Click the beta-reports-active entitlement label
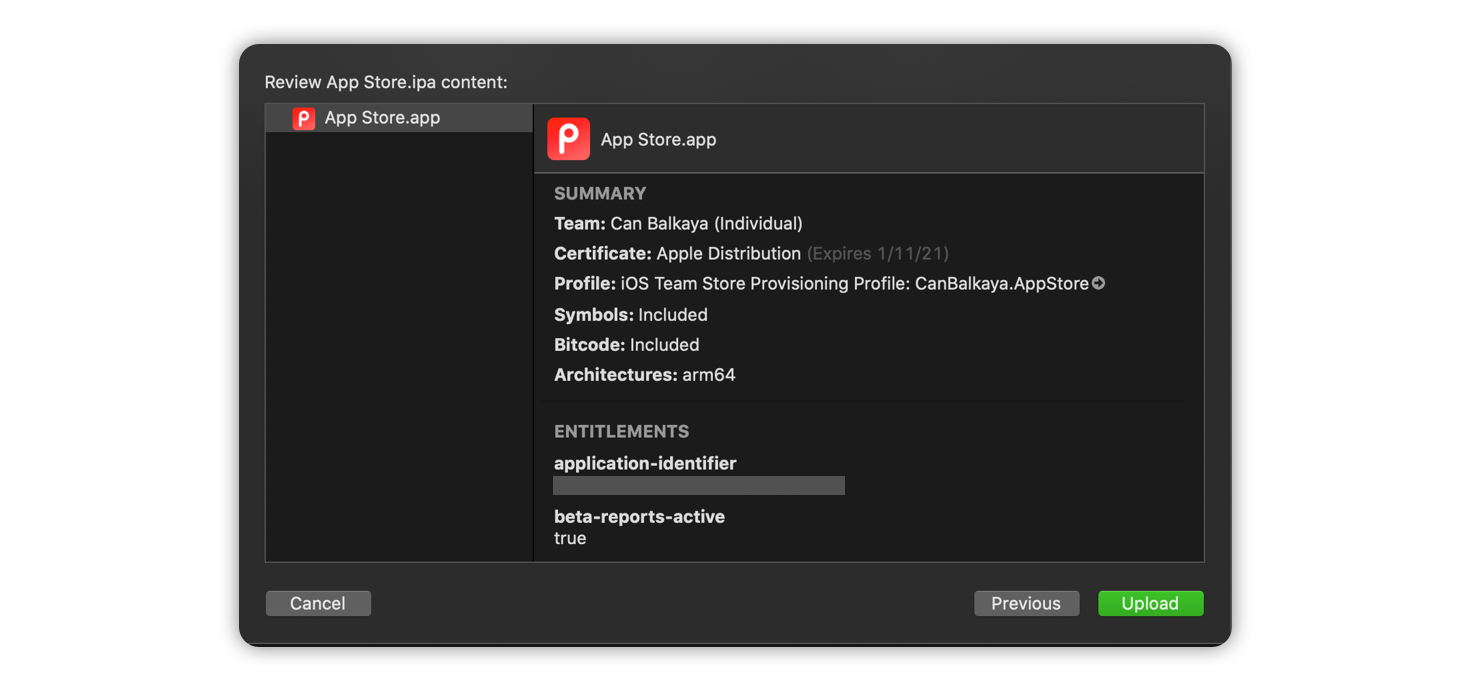Image resolution: width=1470 pixels, height=690 pixels. point(639,517)
